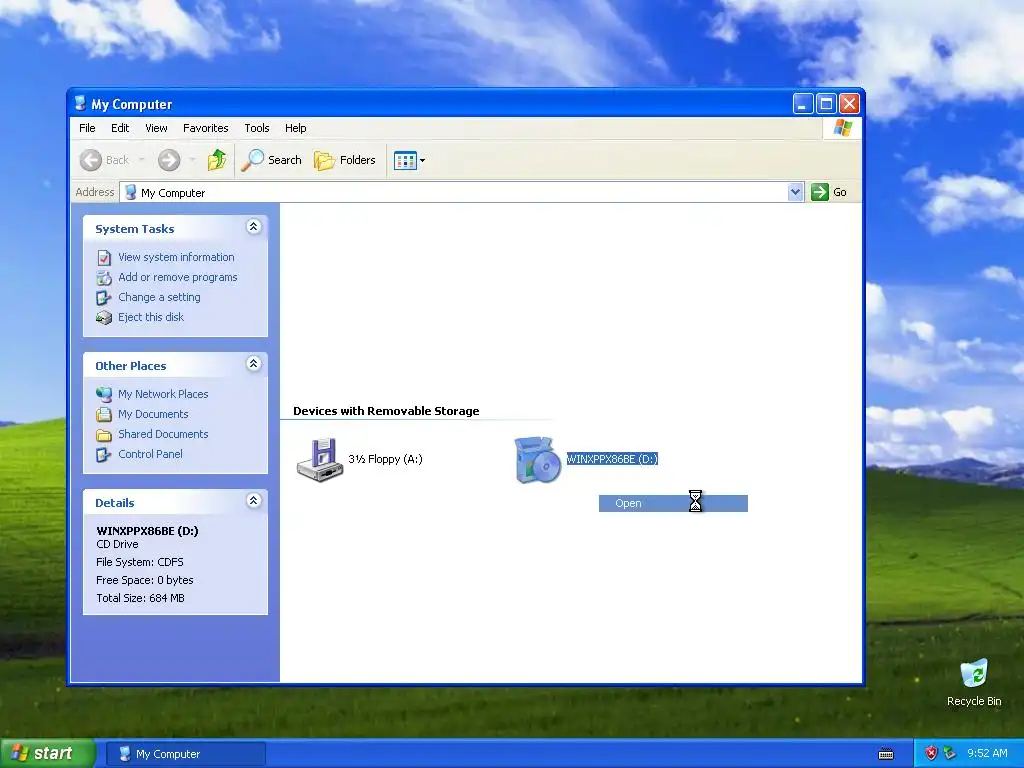
Task: Click the Shared Documents folder icon
Action: pos(104,435)
